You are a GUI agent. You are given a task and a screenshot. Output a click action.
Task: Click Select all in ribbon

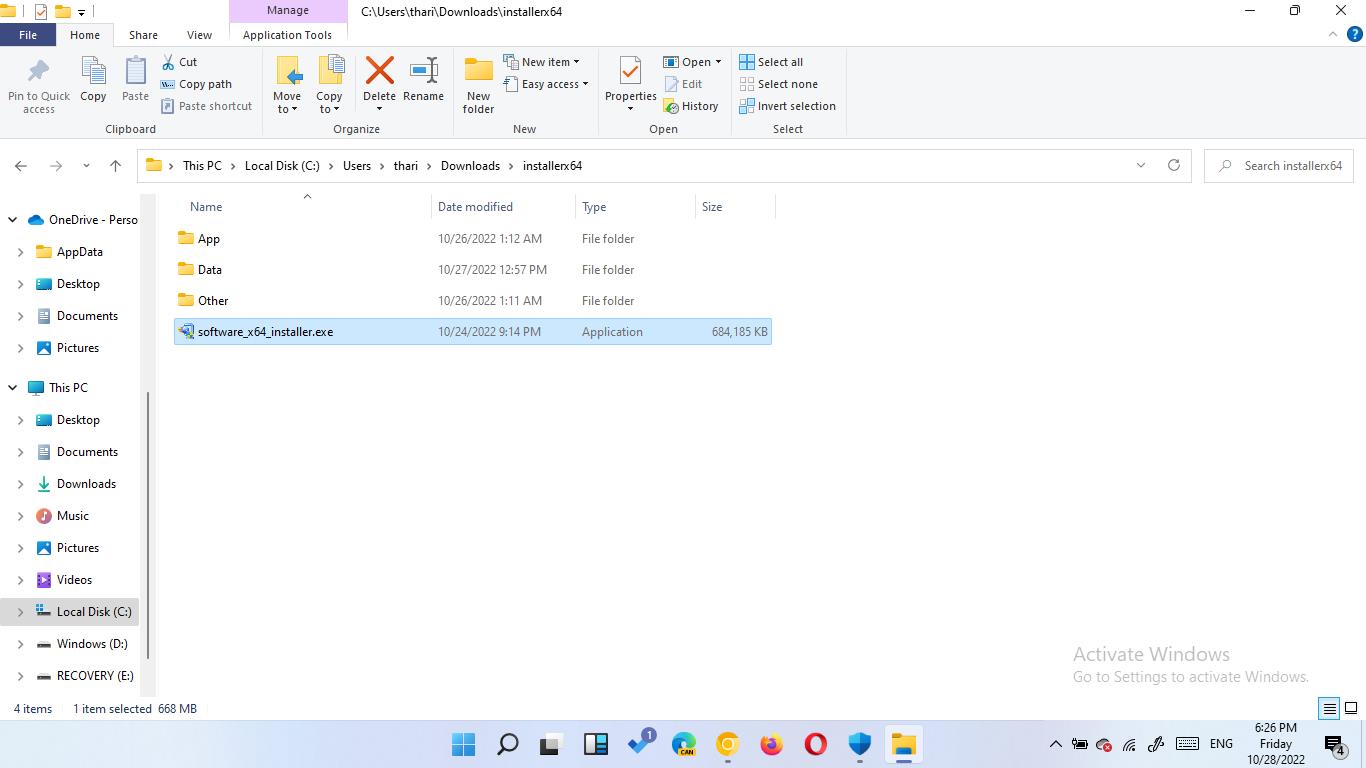[771, 62]
